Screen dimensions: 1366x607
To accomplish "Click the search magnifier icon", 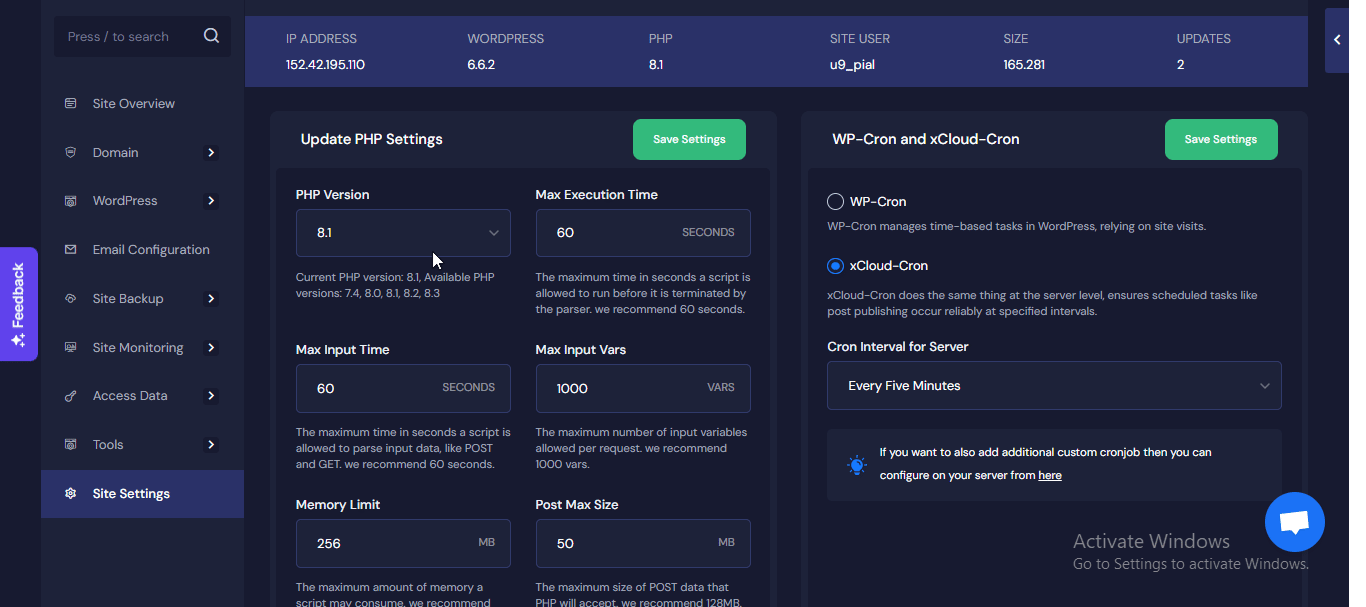I will click(x=211, y=36).
